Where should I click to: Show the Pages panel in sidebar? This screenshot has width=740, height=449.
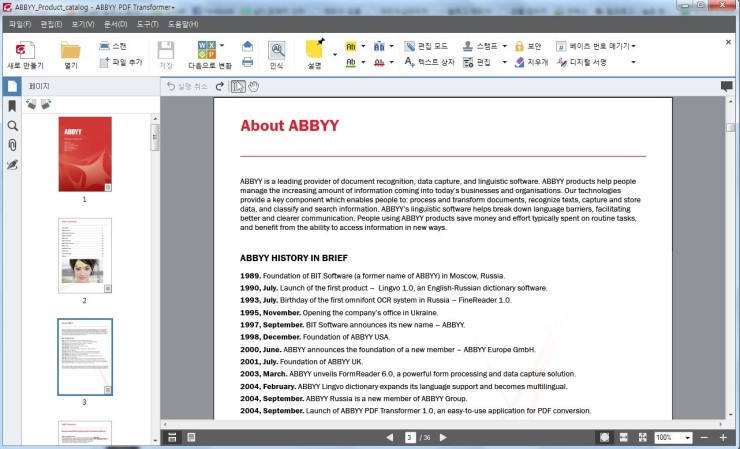coord(12,86)
